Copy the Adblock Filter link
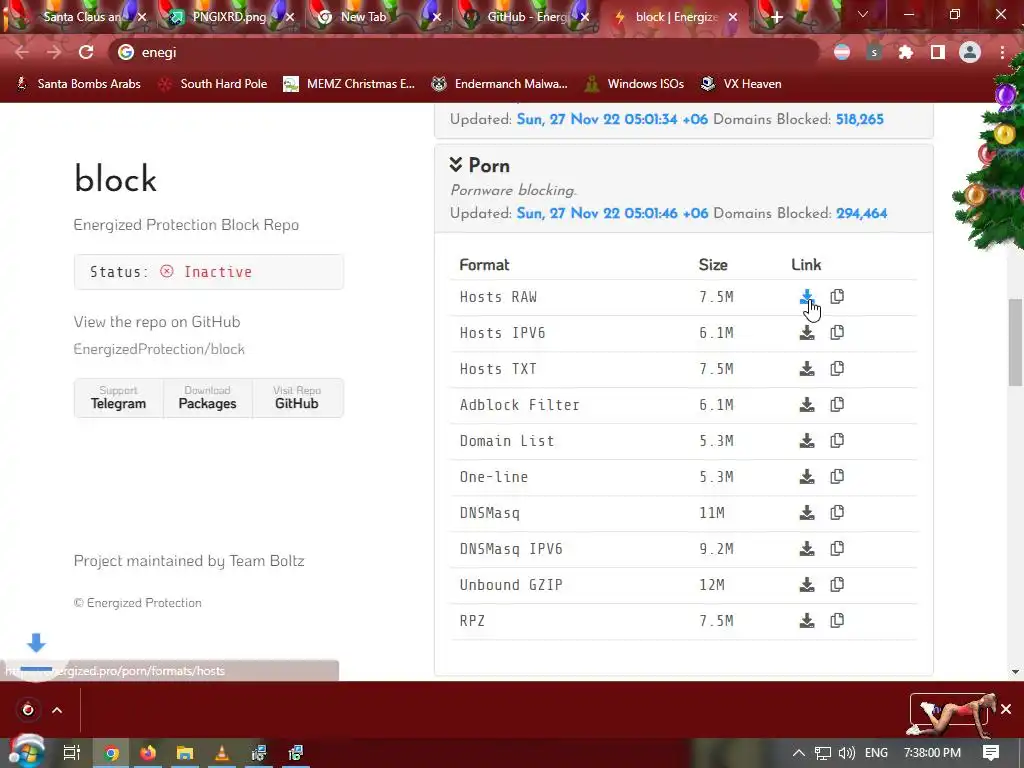Viewport: 1024px width, 768px height. coord(837,404)
